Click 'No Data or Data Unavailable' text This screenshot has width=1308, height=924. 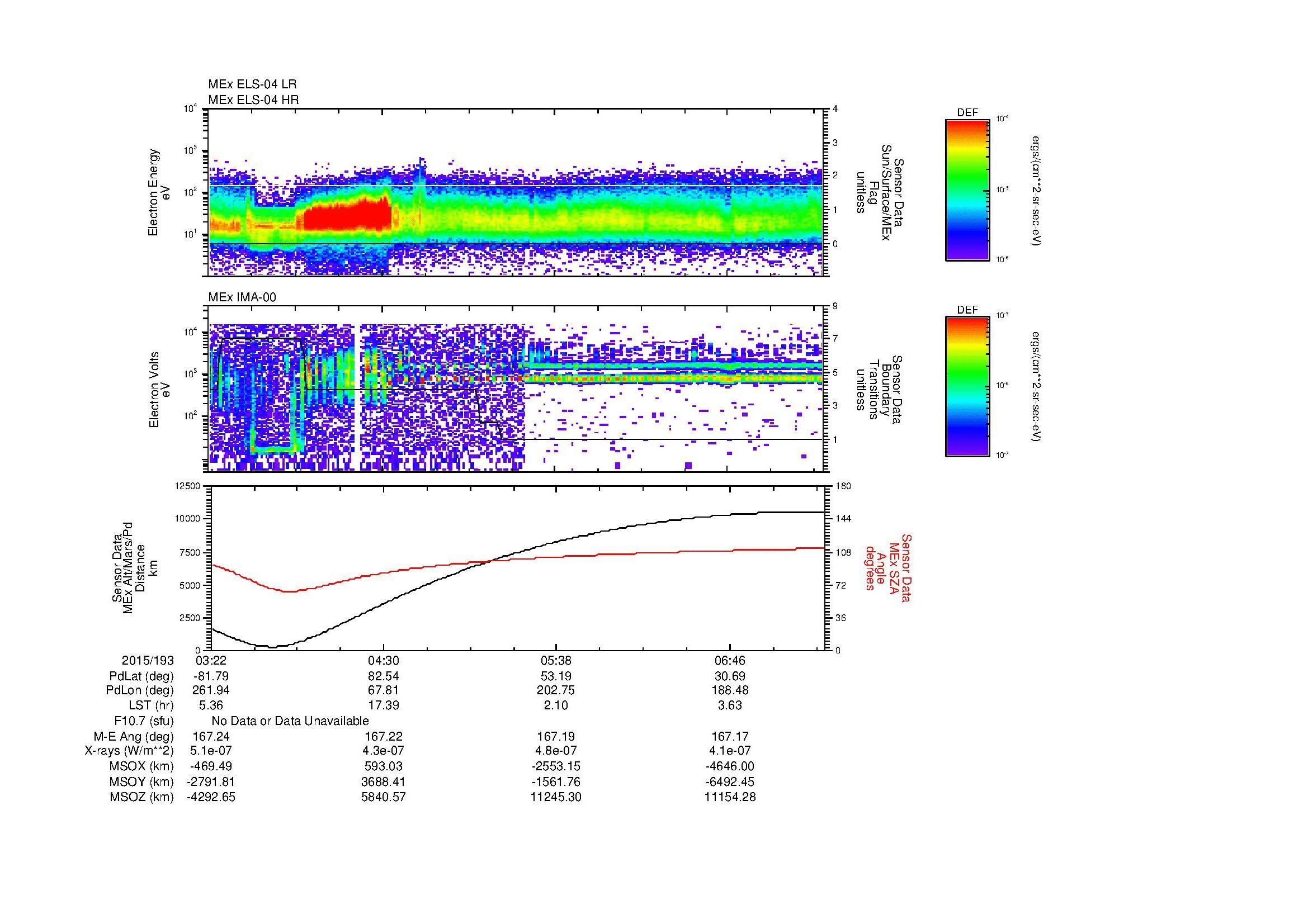pyautogui.click(x=290, y=721)
